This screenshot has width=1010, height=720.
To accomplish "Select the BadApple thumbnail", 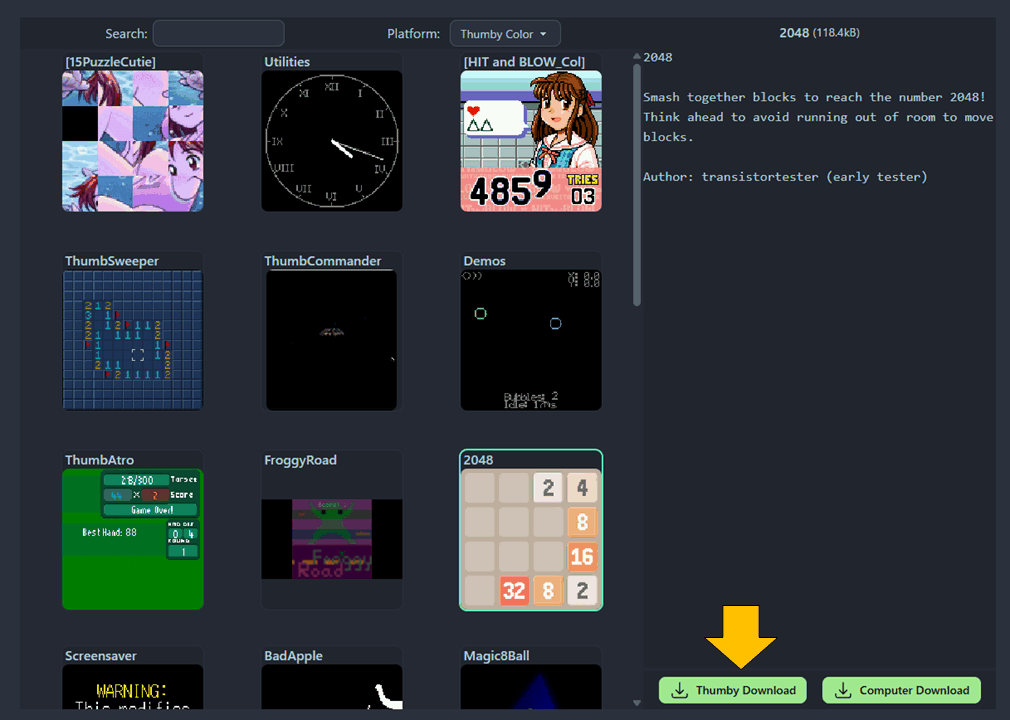I will click(332, 687).
